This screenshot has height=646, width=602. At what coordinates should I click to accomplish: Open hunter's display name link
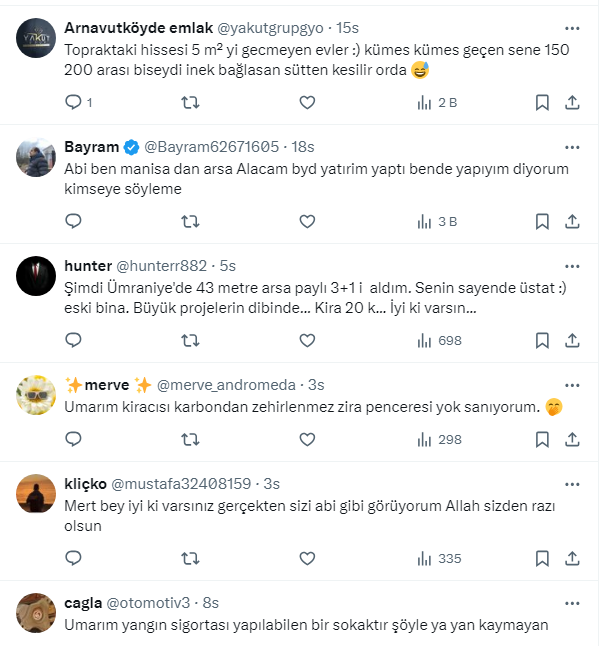click(x=87, y=266)
